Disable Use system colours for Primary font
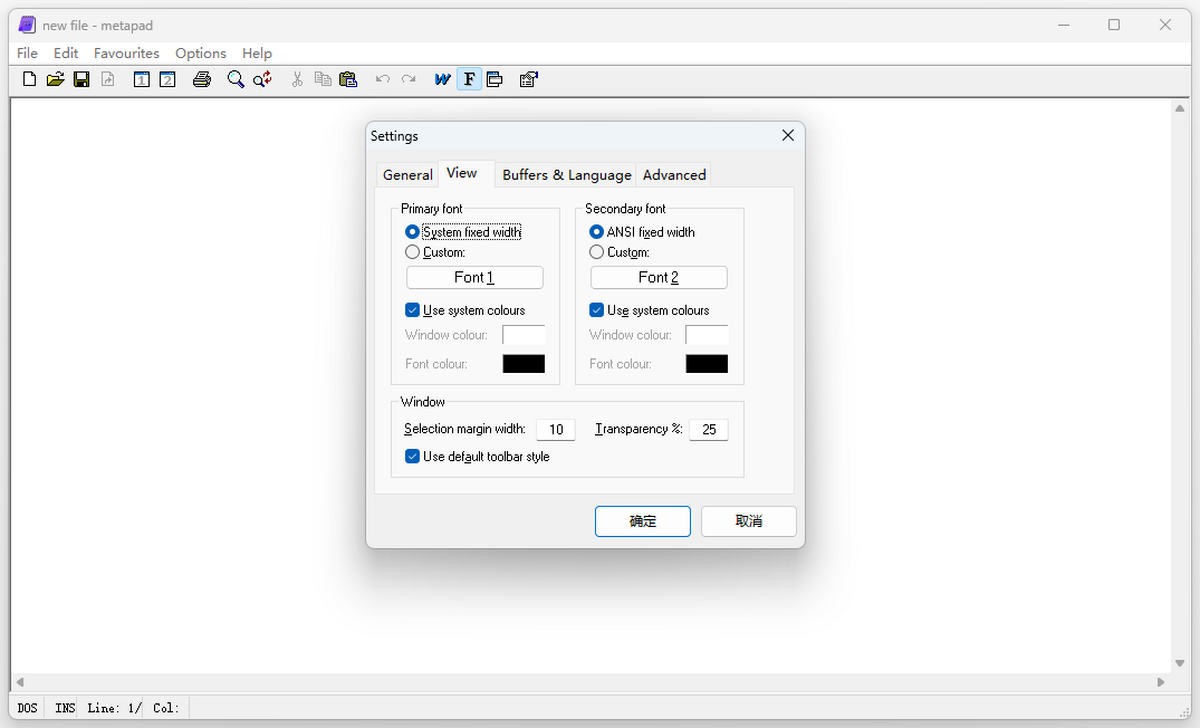The image size is (1200, 728). 412,311
